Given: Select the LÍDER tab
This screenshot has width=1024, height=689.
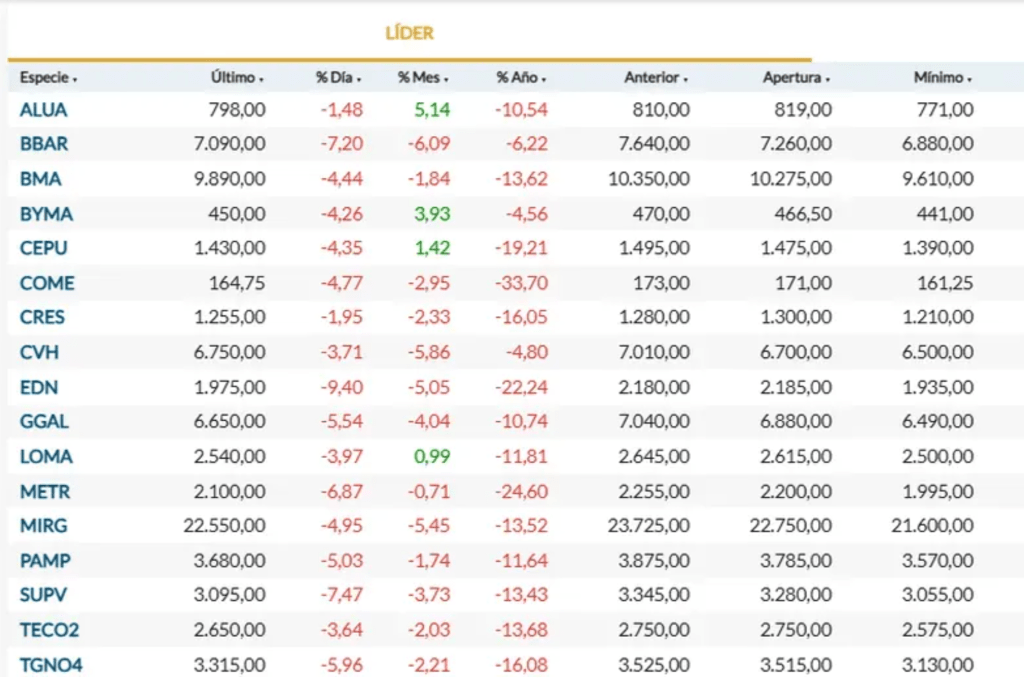Looking at the screenshot, I should pyautogui.click(x=409, y=33).
